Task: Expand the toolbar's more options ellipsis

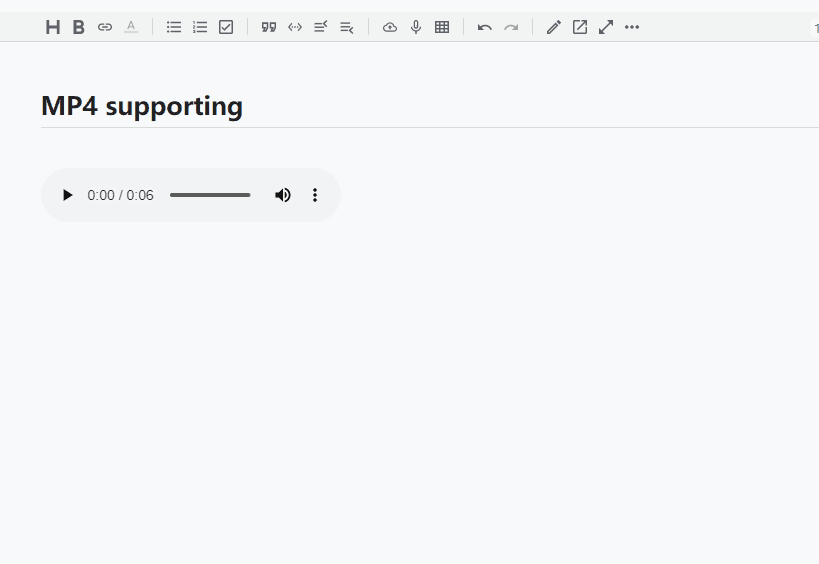Action: point(632,27)
